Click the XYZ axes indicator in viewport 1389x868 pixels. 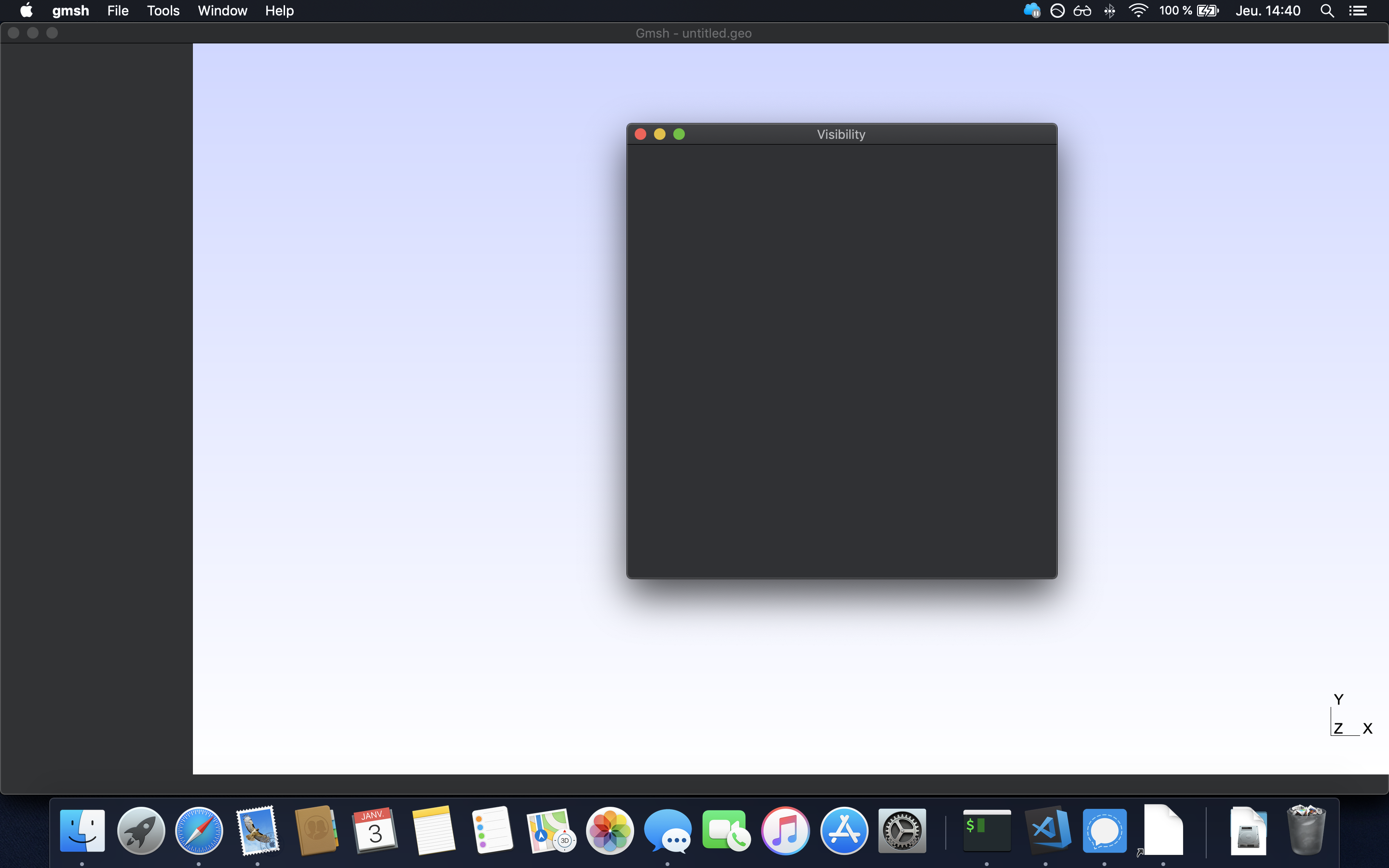tap(1351, 715)
